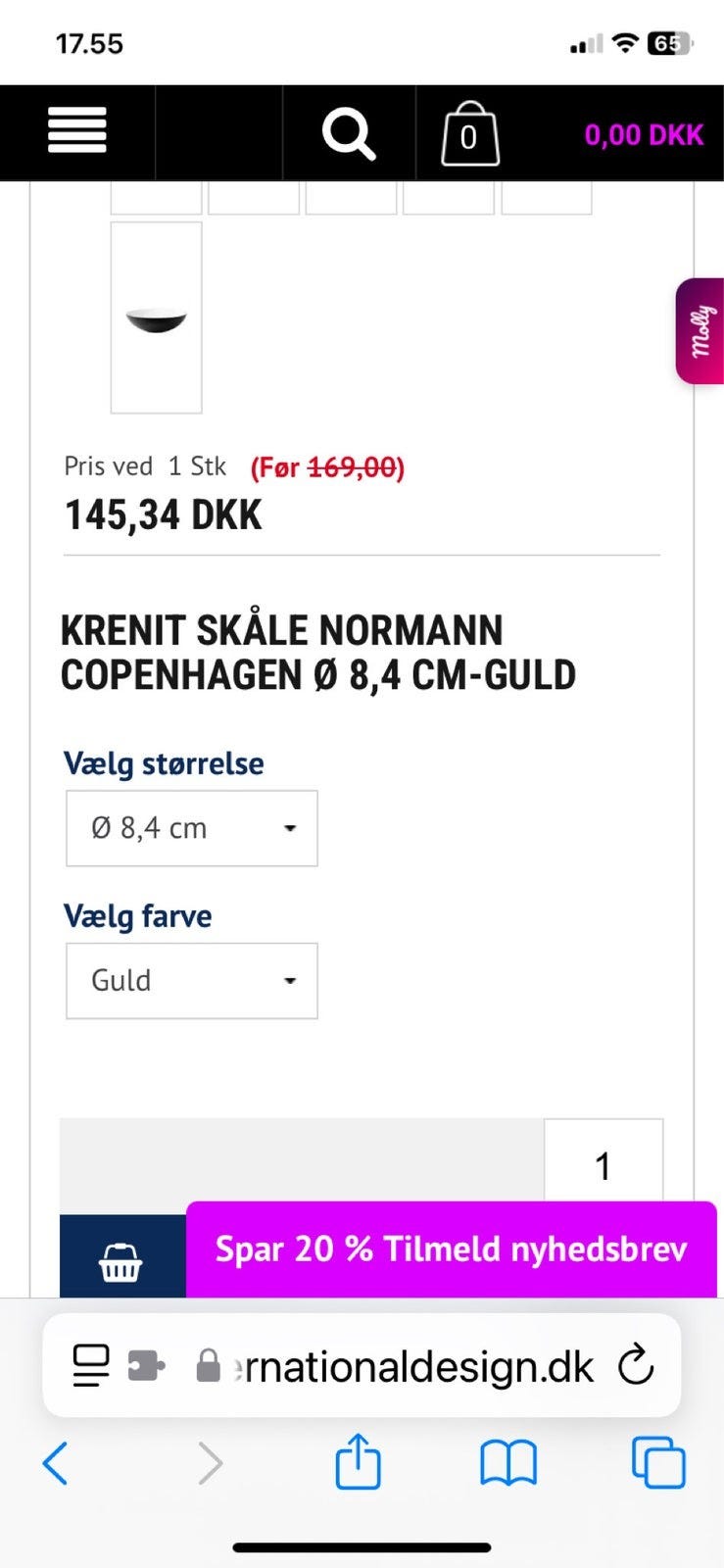
Task: Expand the colour dropdown showing Guld
Action: (x=192, y=981)
